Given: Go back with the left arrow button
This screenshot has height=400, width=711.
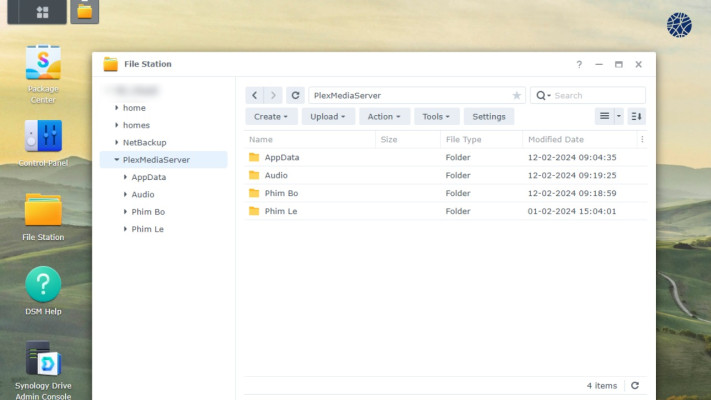Looking at the screenshot, I should point(254,95).
